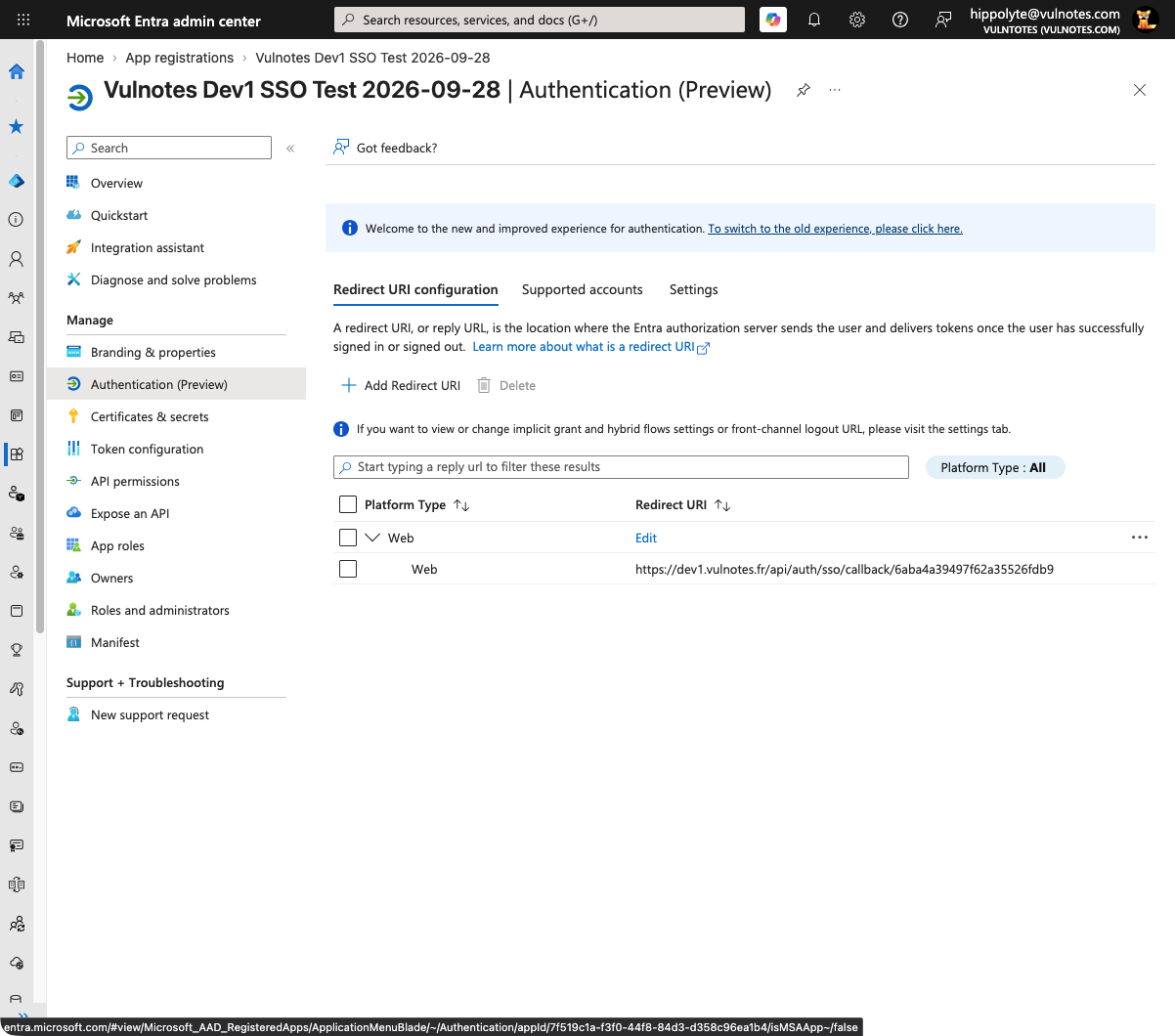Open the blue diamond Entra ID rail icon
Viewport: 1175px width, 1036px height.
click(x=17, y=181)
